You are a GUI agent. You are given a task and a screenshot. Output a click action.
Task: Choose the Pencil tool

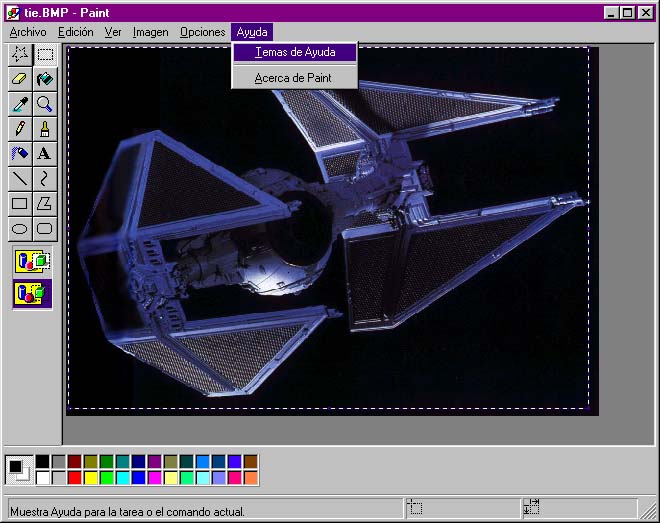coord(20,129)
